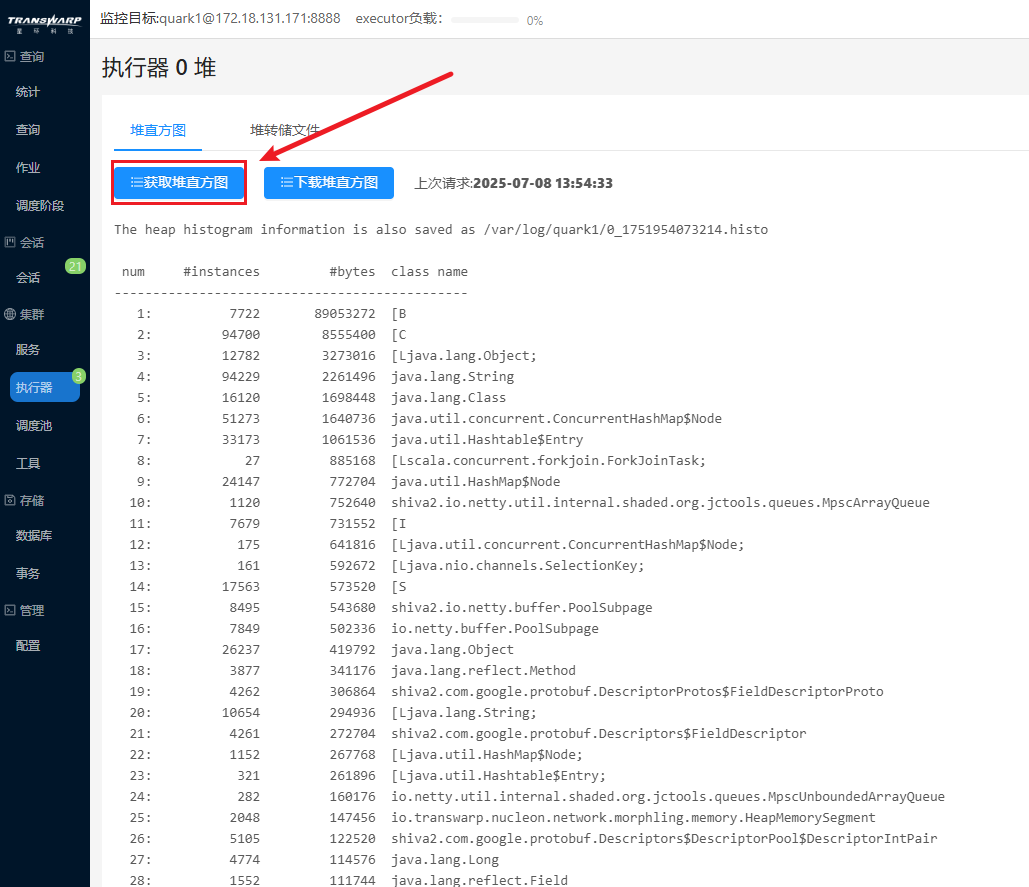Select the 堆直方图 tab
The height and width of the screenshot is (887, 1029).
pyautogui.click(x=158, y=130)
